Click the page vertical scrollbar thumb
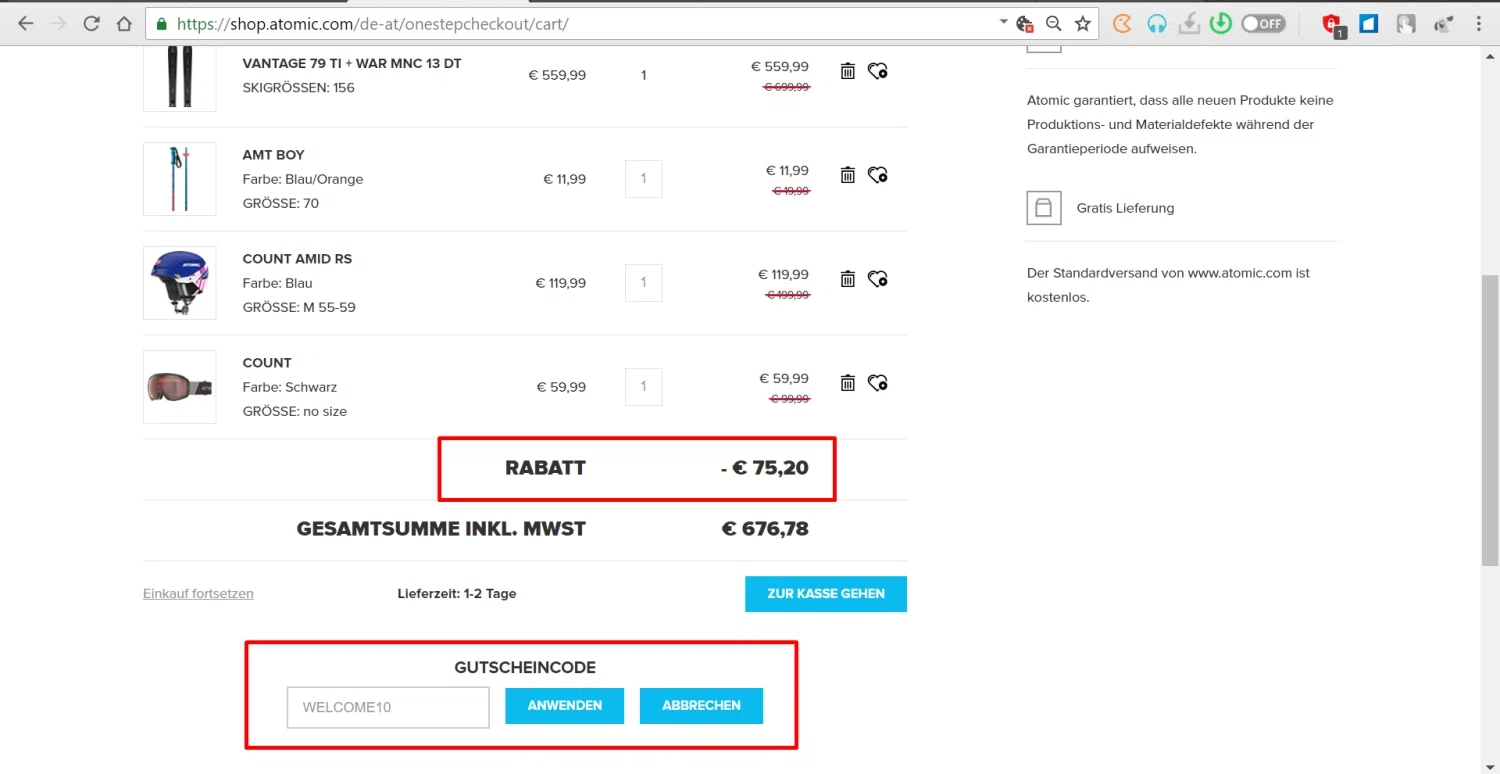This screenshot has width=1500, height=774. pyautogui.click(x=1490, y=420)
